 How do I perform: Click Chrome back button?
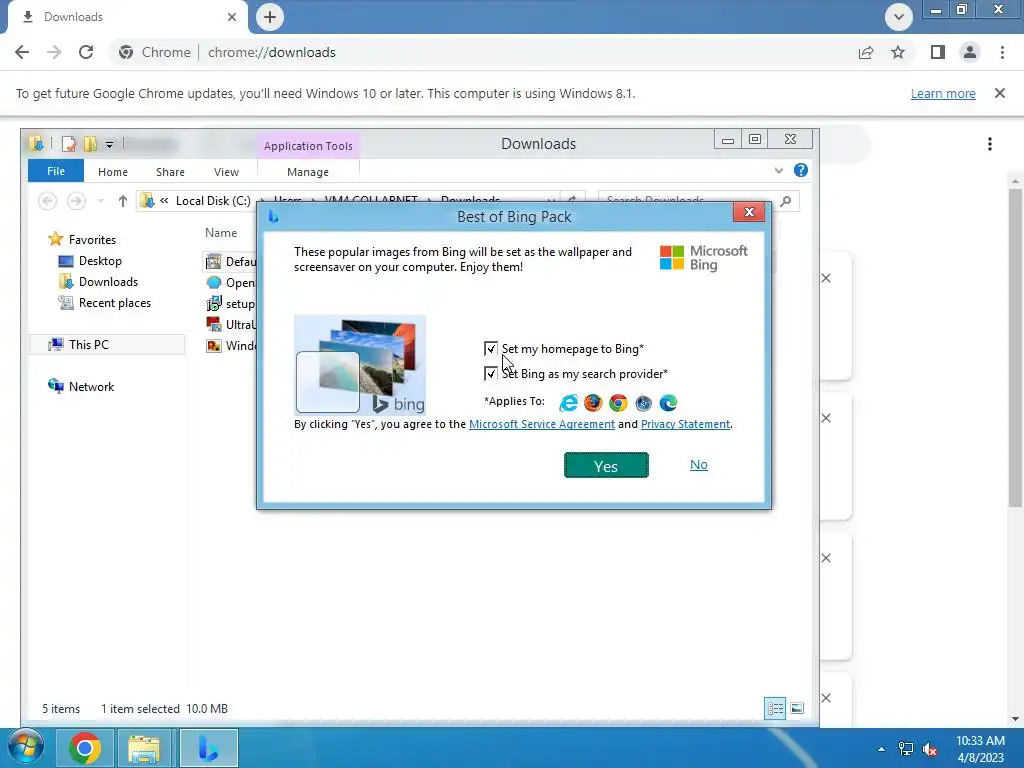[x=22, y=52]
